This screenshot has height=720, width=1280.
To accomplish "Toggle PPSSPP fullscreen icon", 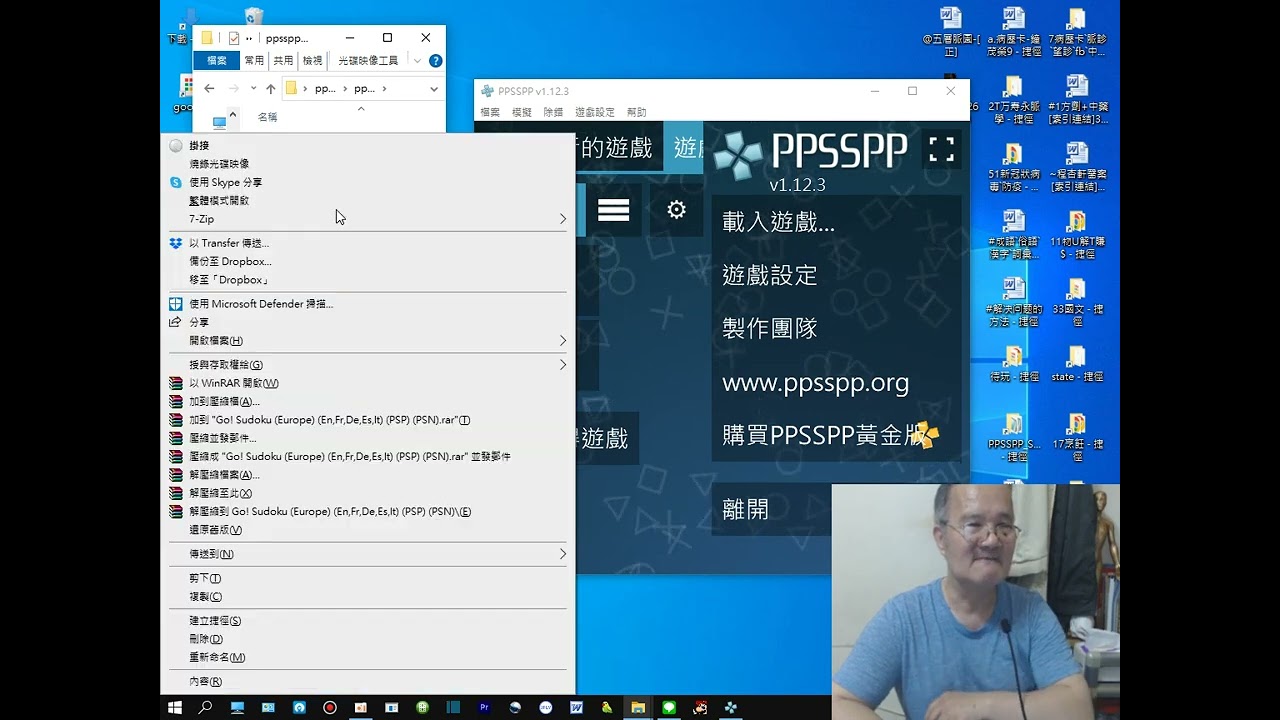I will click(x=942, y=150).
